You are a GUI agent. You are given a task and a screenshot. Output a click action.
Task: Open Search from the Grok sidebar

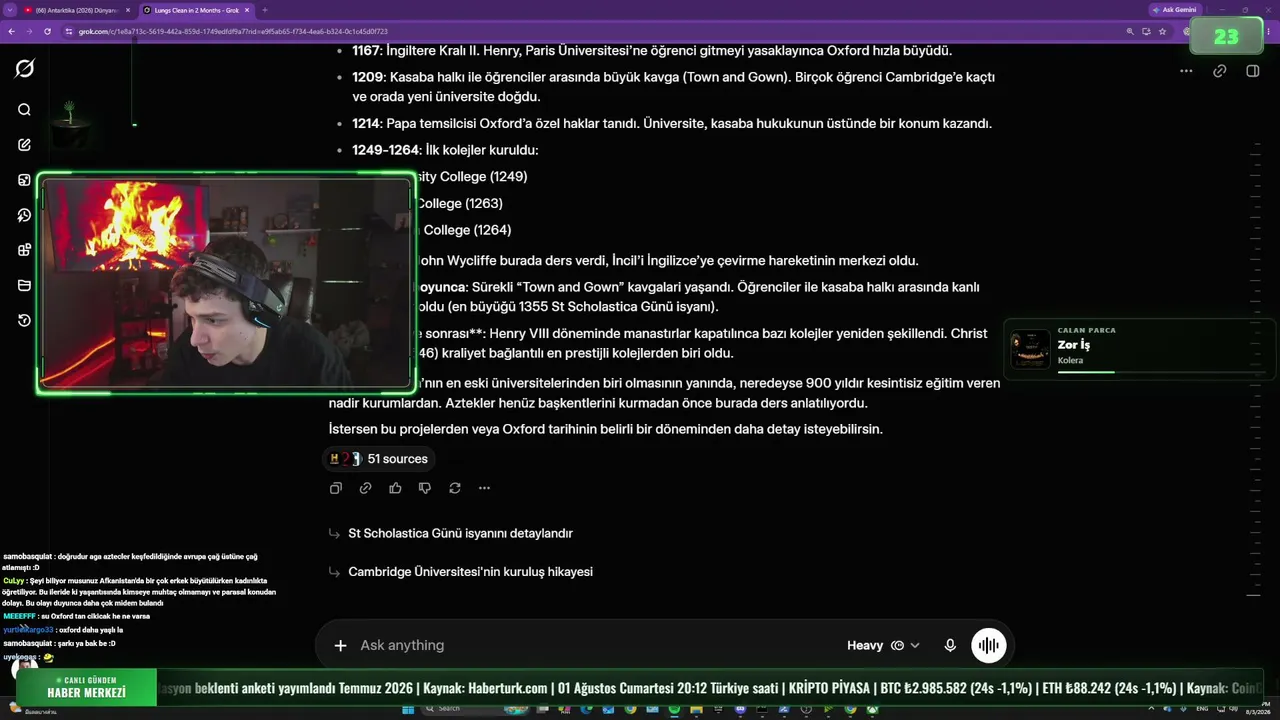point(25,110)
